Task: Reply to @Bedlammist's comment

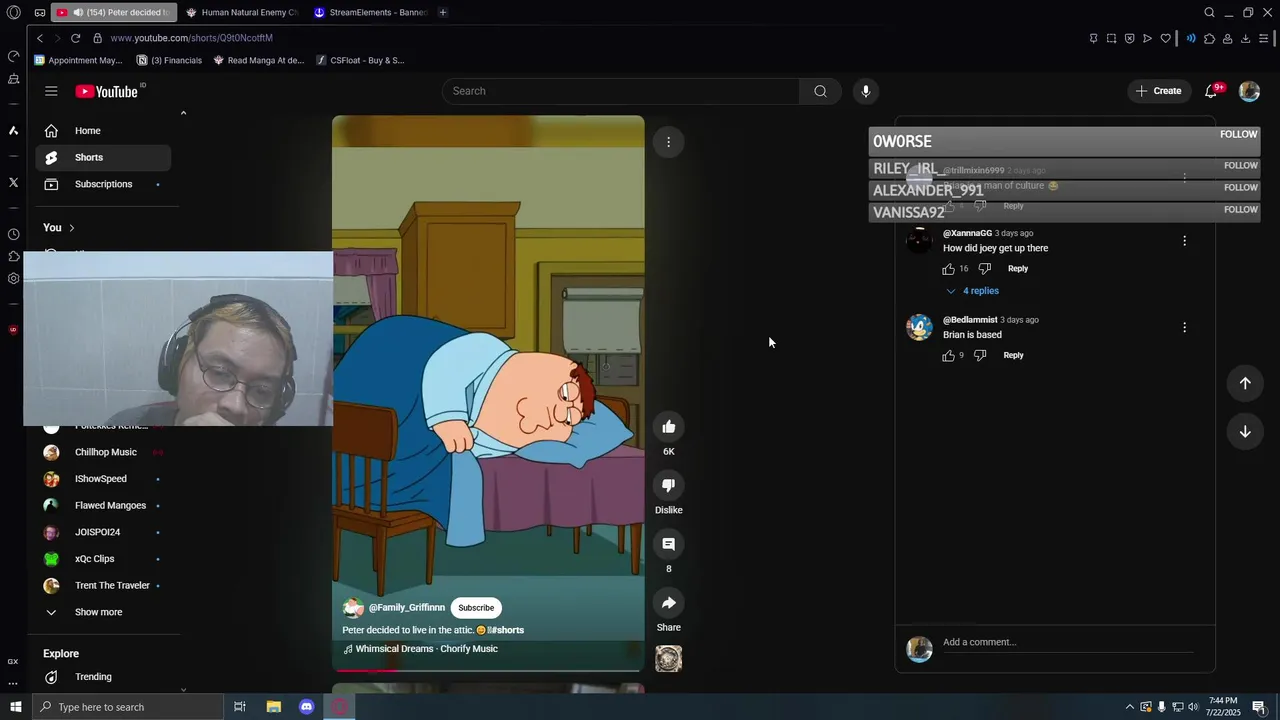Action: pos(1013,355)
